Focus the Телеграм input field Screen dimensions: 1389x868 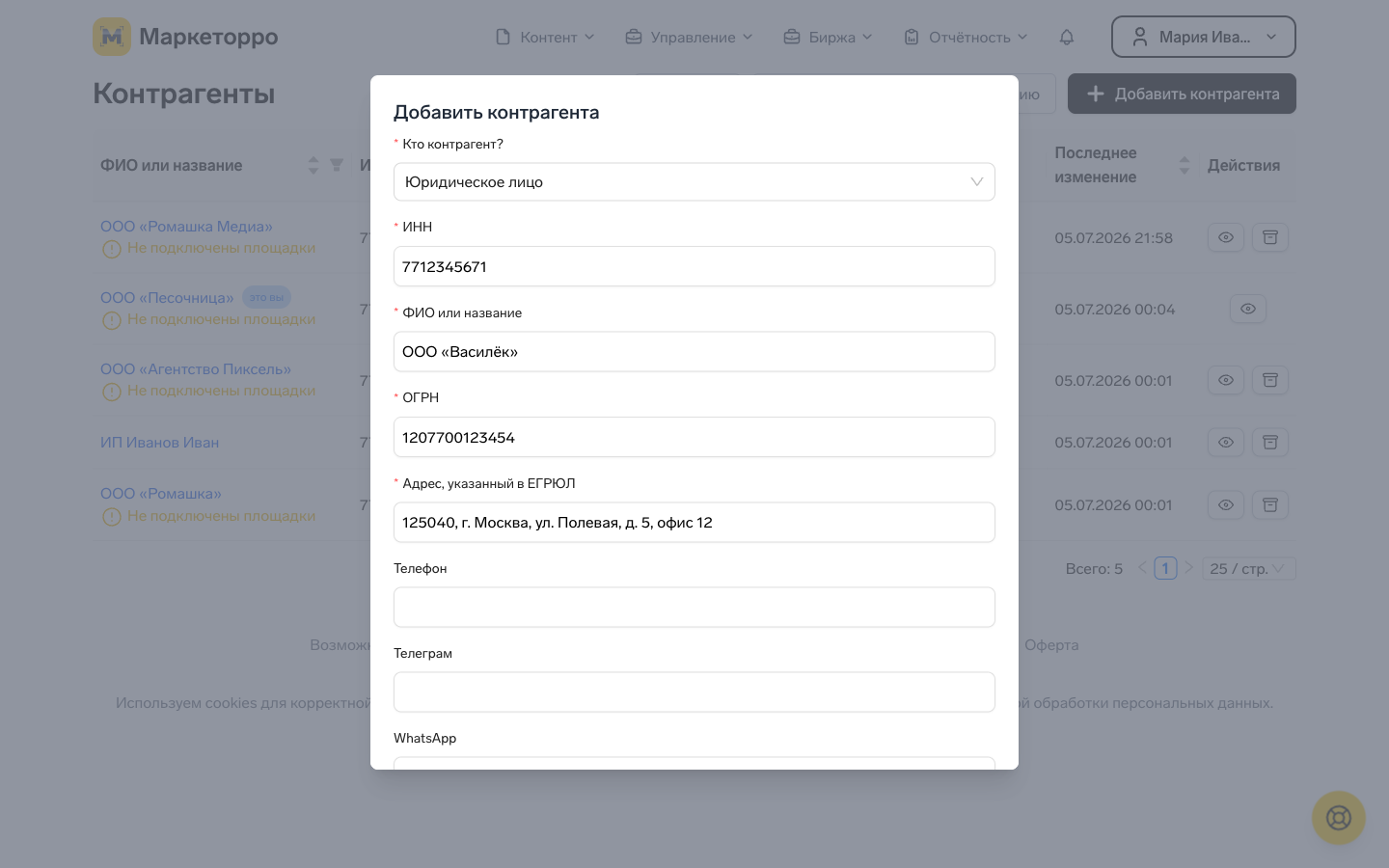click(694, 692)
